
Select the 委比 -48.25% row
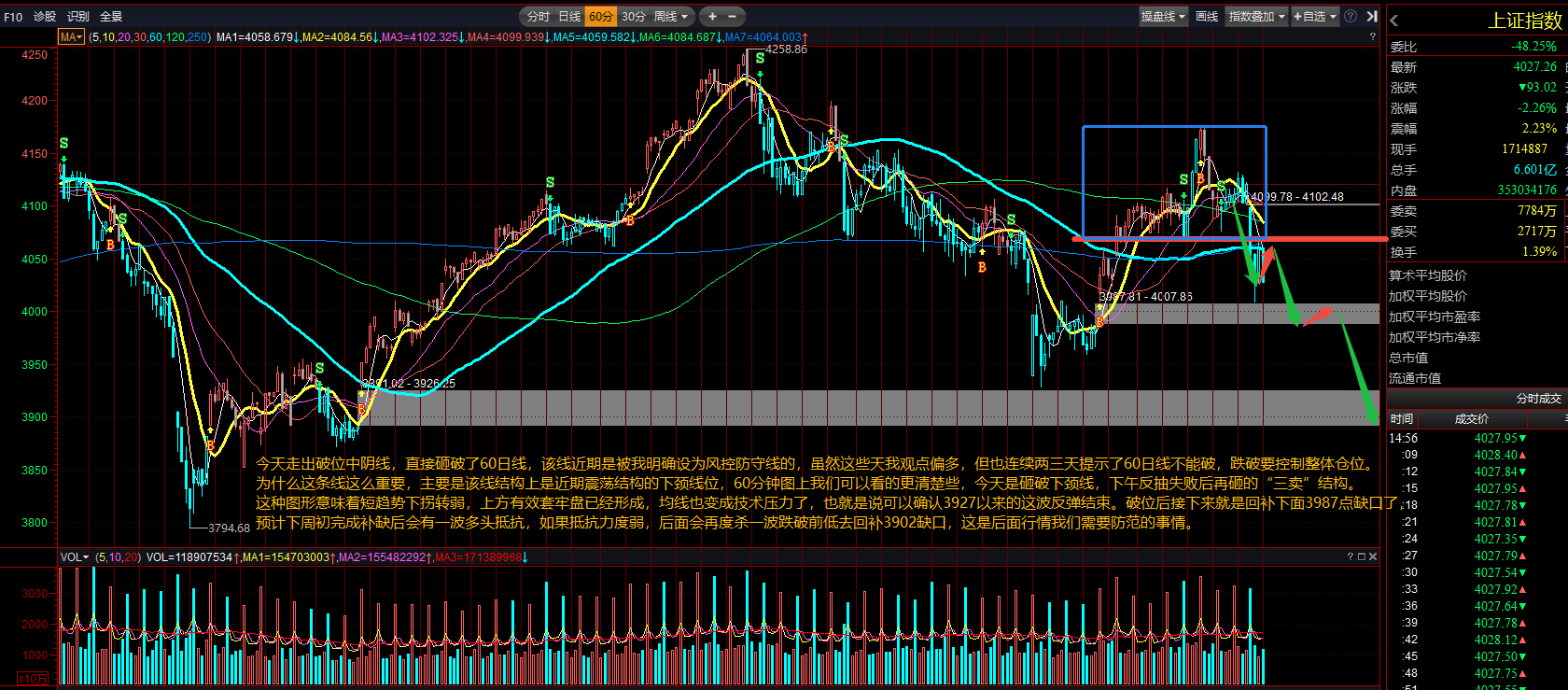[1477, 46]
